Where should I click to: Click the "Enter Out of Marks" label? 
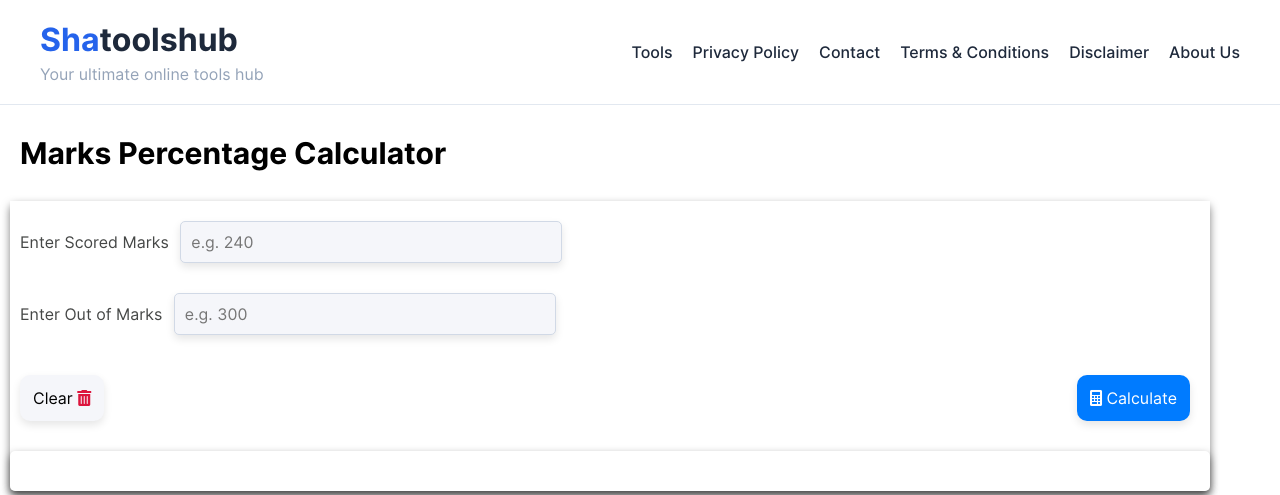[x=91, y=314]
